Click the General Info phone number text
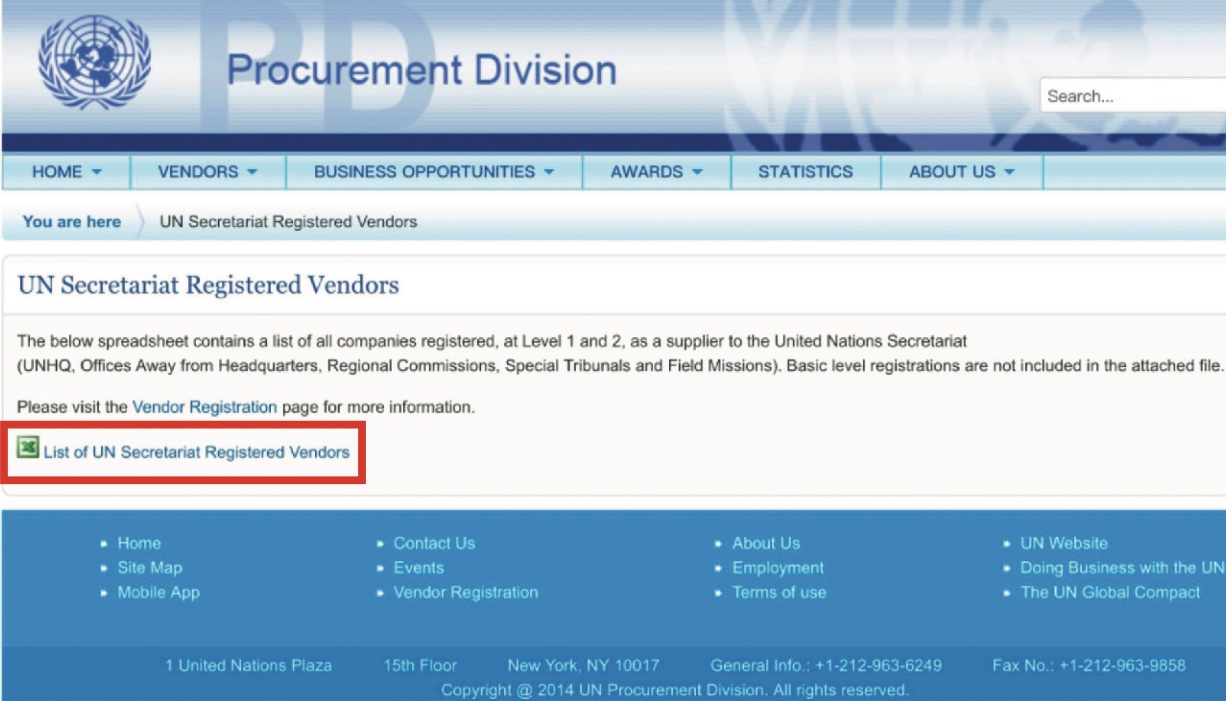The image size is (1226, 701). 826,665
